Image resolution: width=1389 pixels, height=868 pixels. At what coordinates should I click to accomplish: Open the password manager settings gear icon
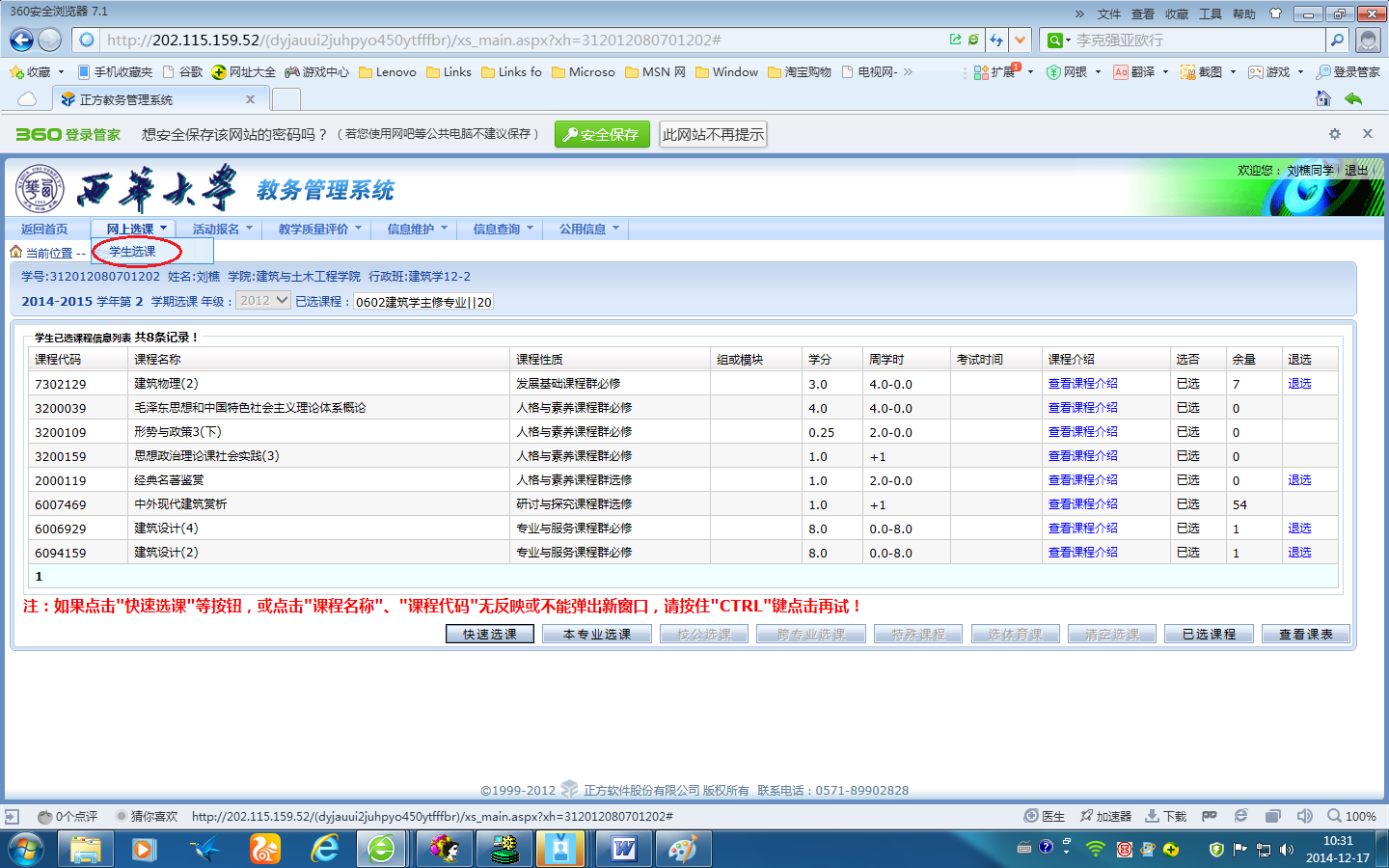tap(1335, 134)
